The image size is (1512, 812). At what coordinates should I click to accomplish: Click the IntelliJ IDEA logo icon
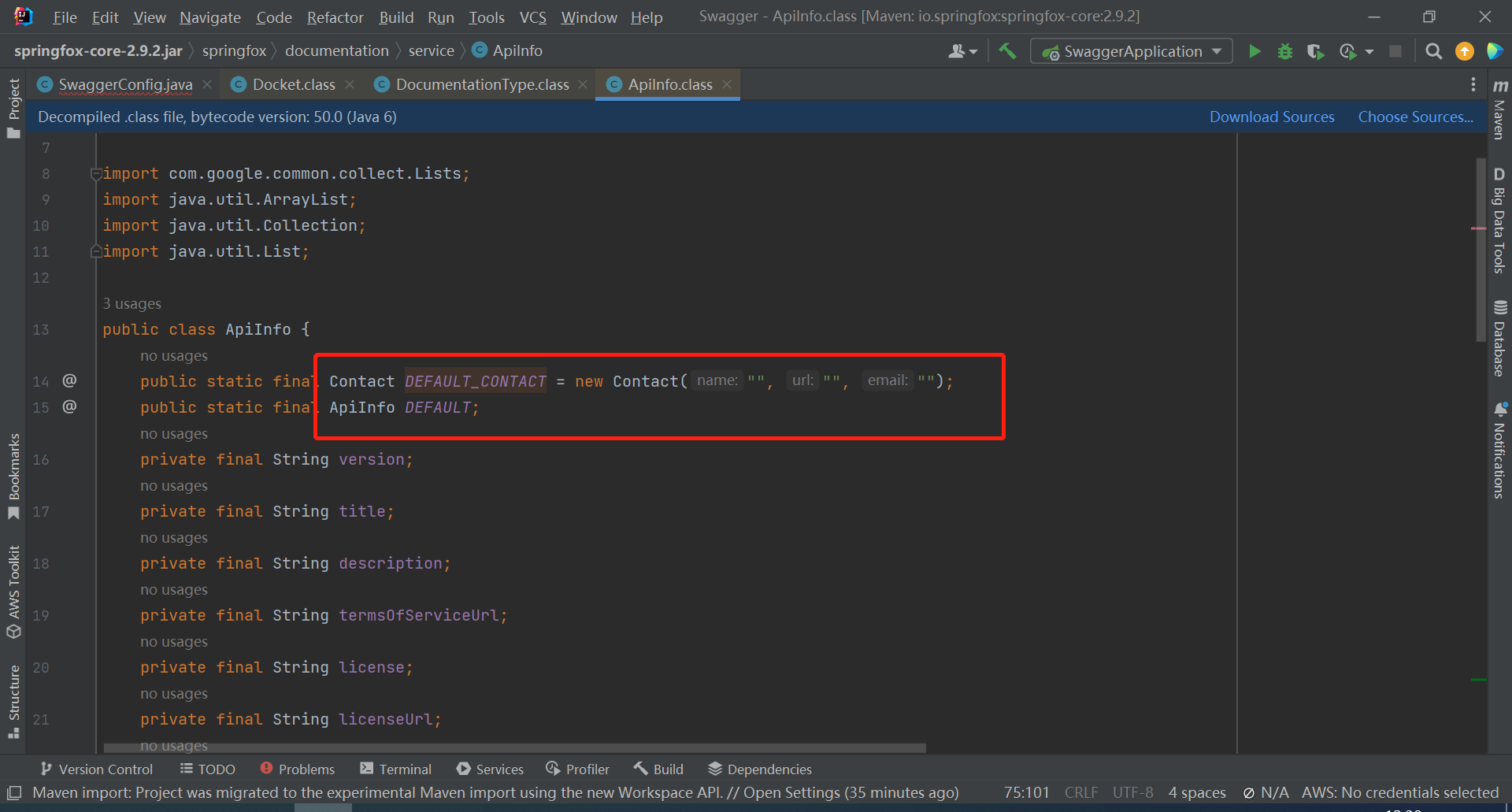click(x=24, y=17)
